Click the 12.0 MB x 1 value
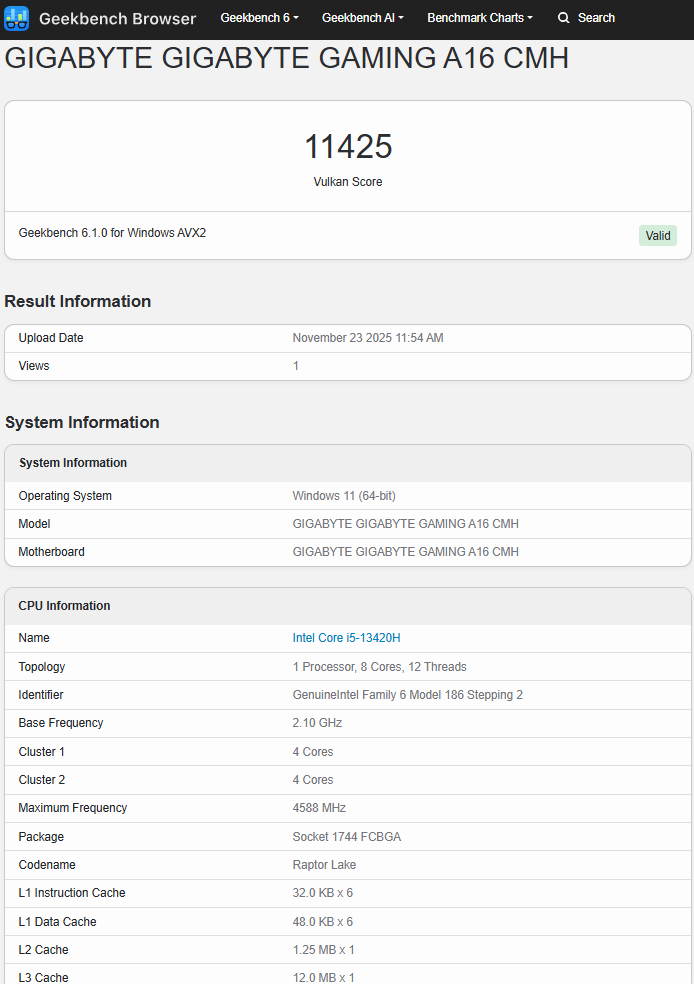This screenshot has width=694, height=984. click(x=323, y=977)
